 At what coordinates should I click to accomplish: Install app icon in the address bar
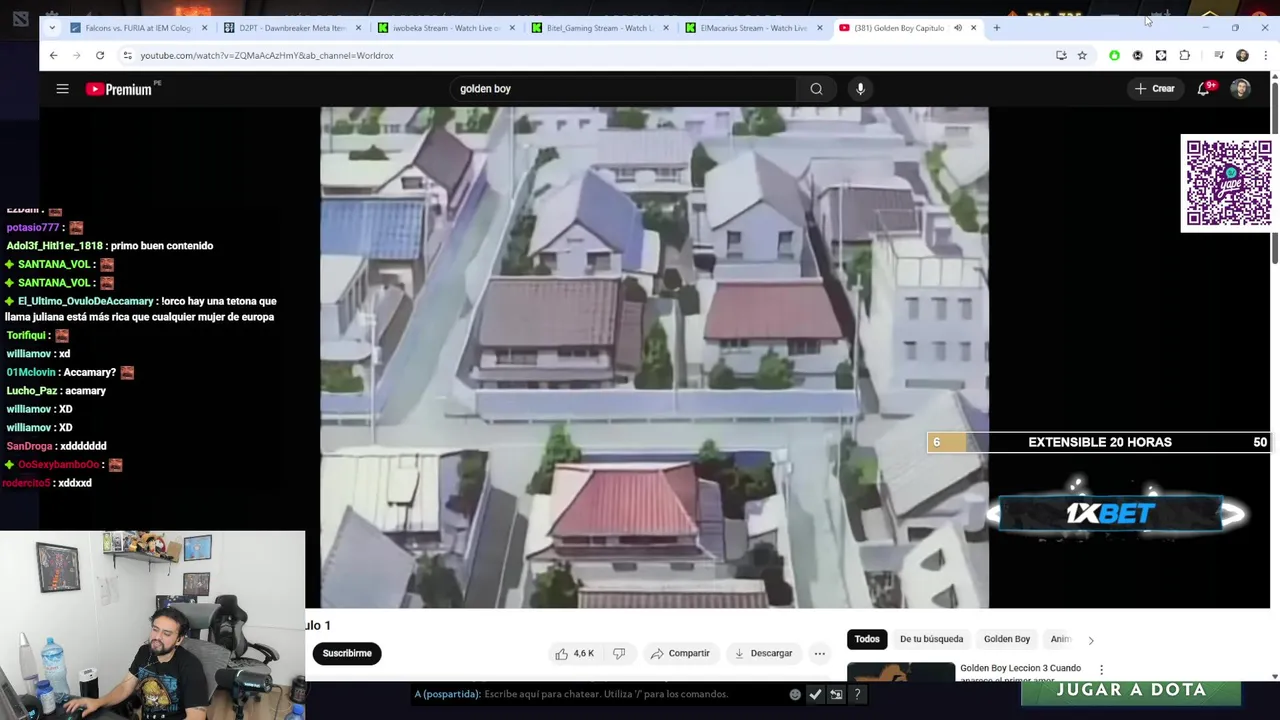(1061, 56)
